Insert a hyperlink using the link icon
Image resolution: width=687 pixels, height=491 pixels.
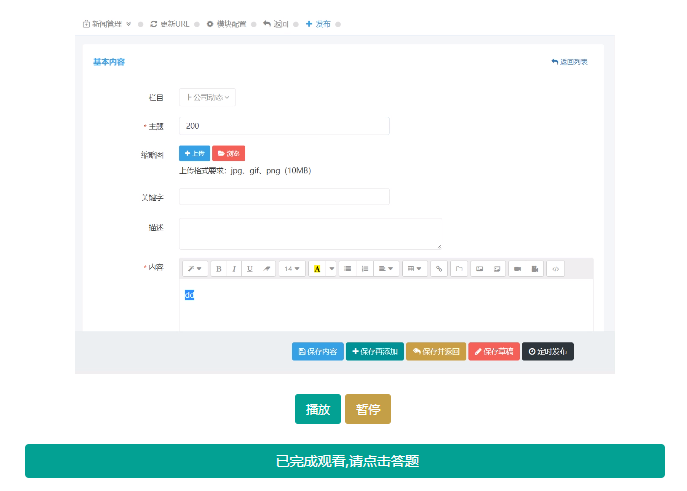(x=438, y=268)
